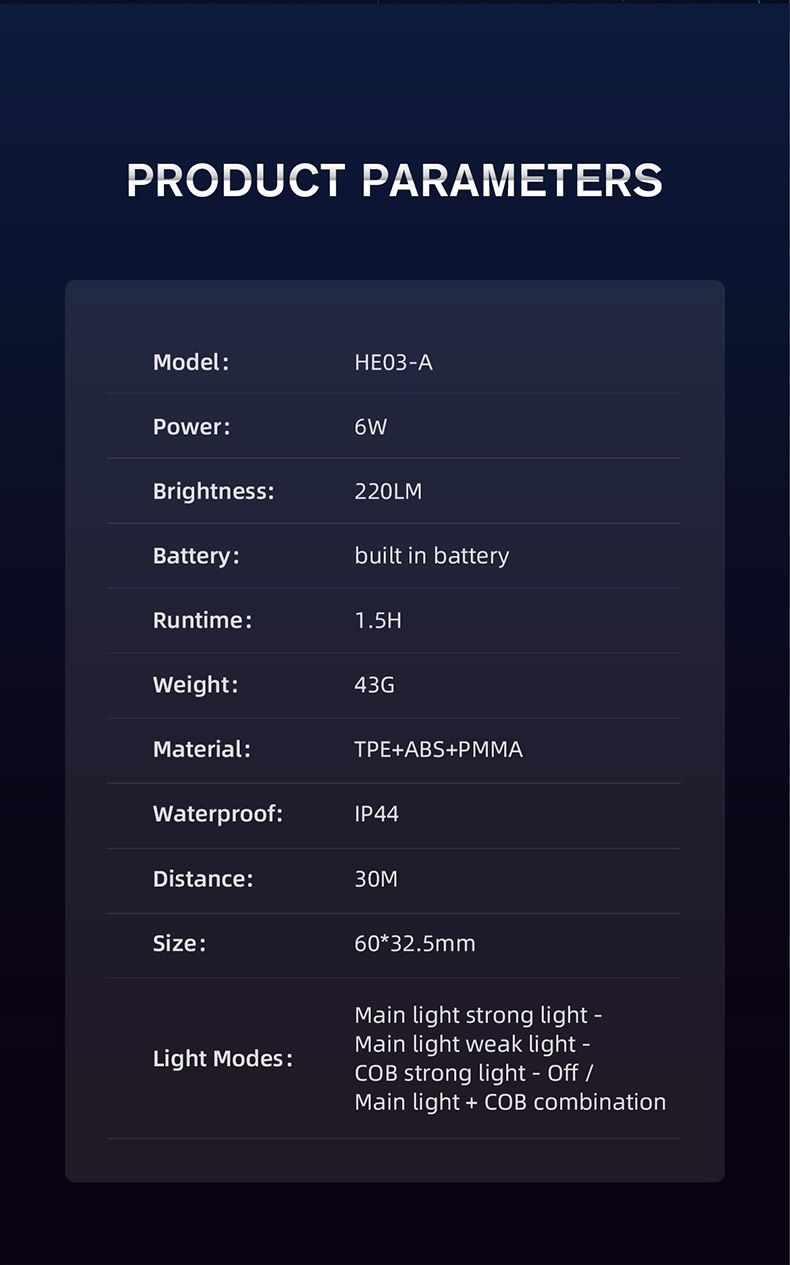
Task: Select the Weight label
Action: pos(195,685)
